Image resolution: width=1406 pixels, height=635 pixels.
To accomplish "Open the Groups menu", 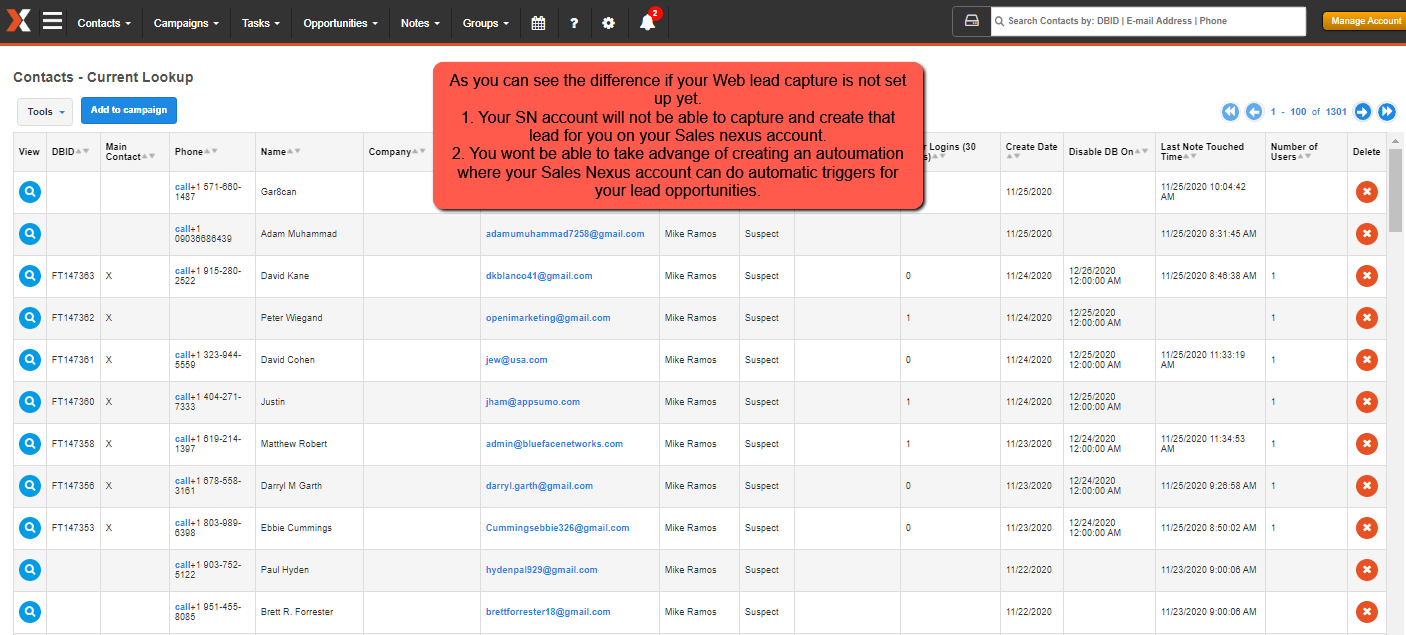I will pos(486,23).
